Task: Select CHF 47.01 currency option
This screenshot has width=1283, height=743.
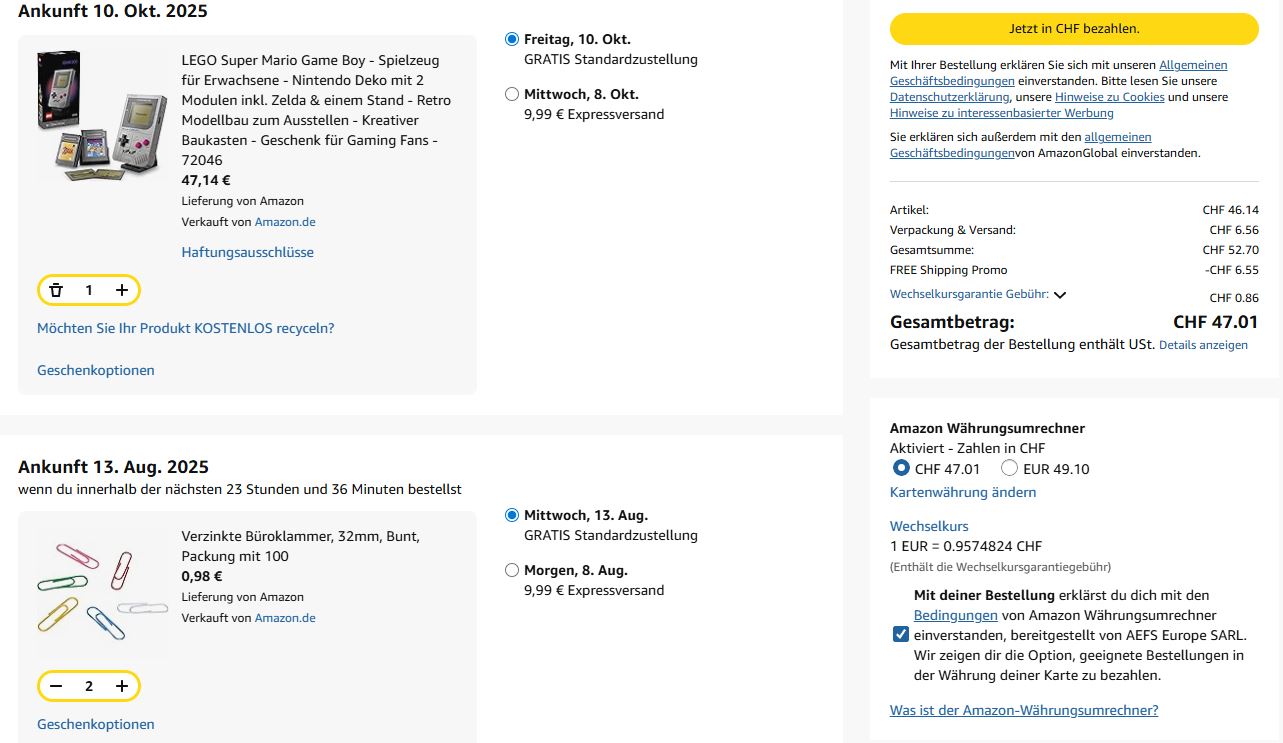Action: 901,468
